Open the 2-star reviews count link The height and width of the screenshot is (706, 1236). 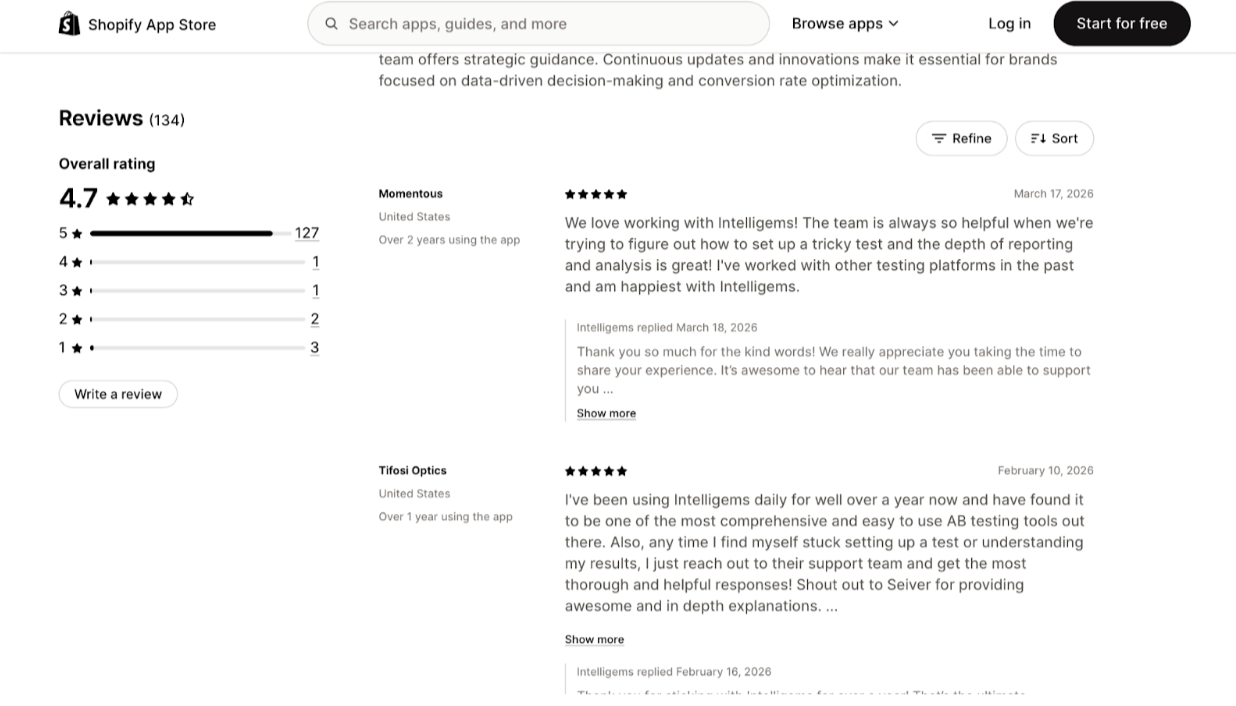314,319
